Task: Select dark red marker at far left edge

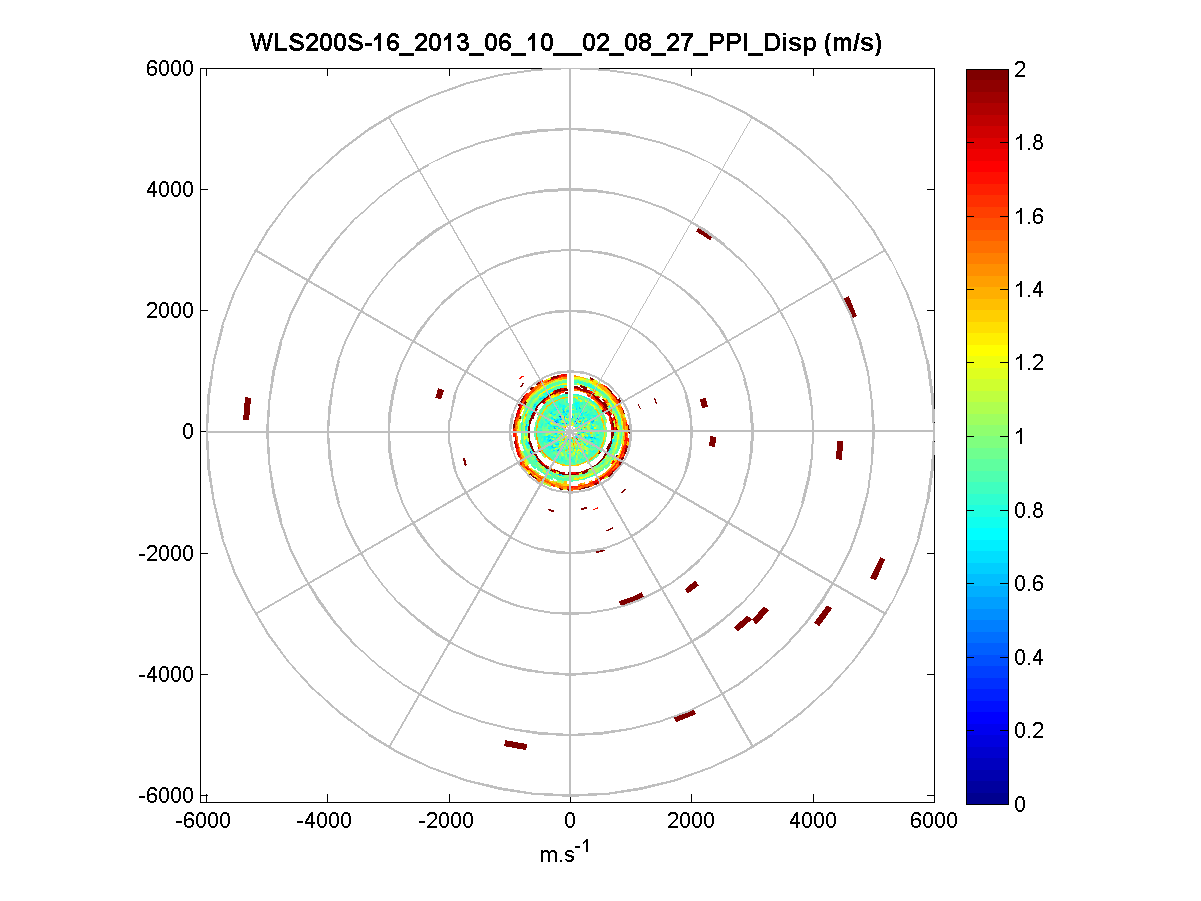Action: (247, 408)
